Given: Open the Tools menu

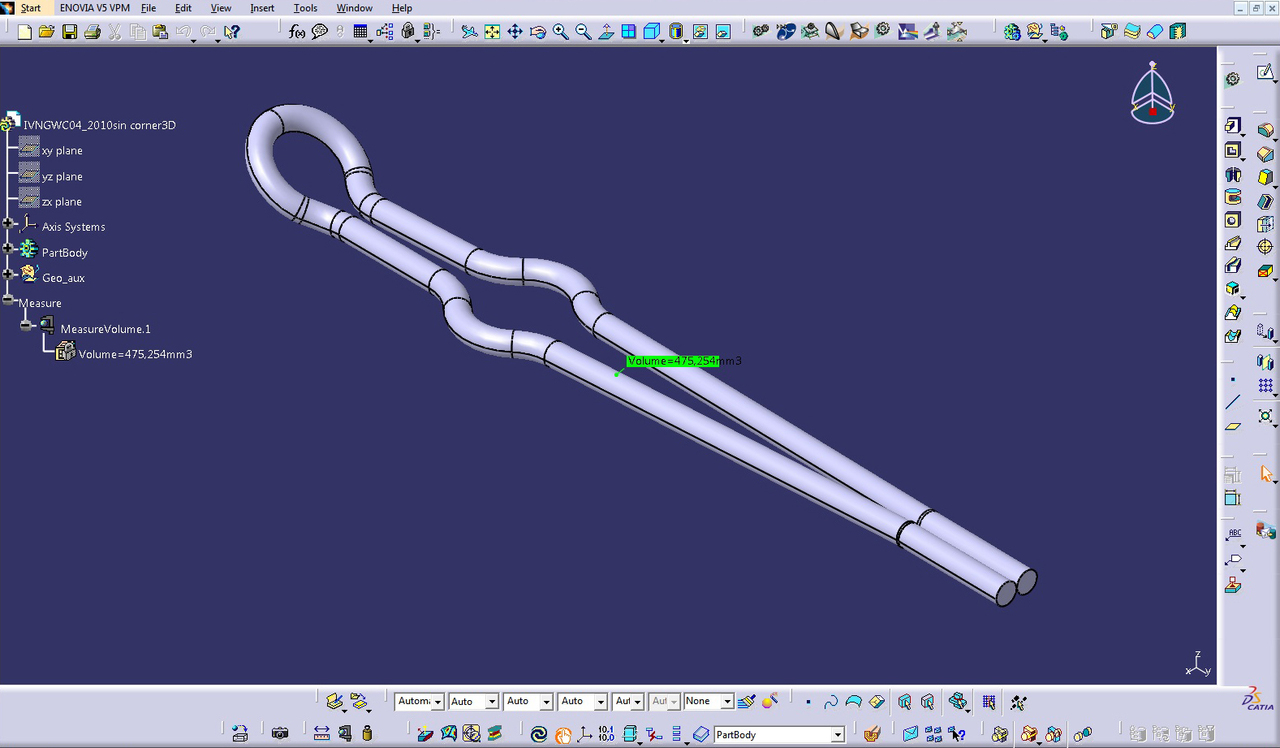Looking at the screenshot, I should (x=305, y=8).
